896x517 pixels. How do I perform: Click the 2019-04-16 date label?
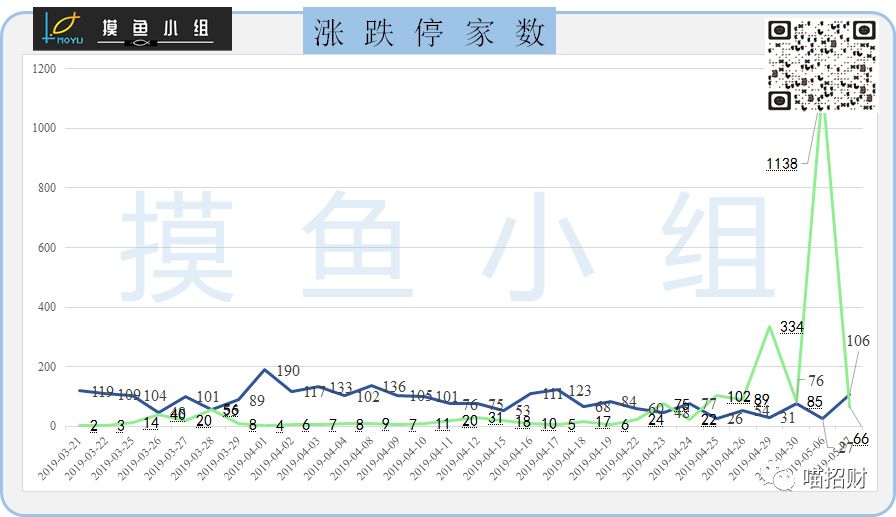click(511, 458)
